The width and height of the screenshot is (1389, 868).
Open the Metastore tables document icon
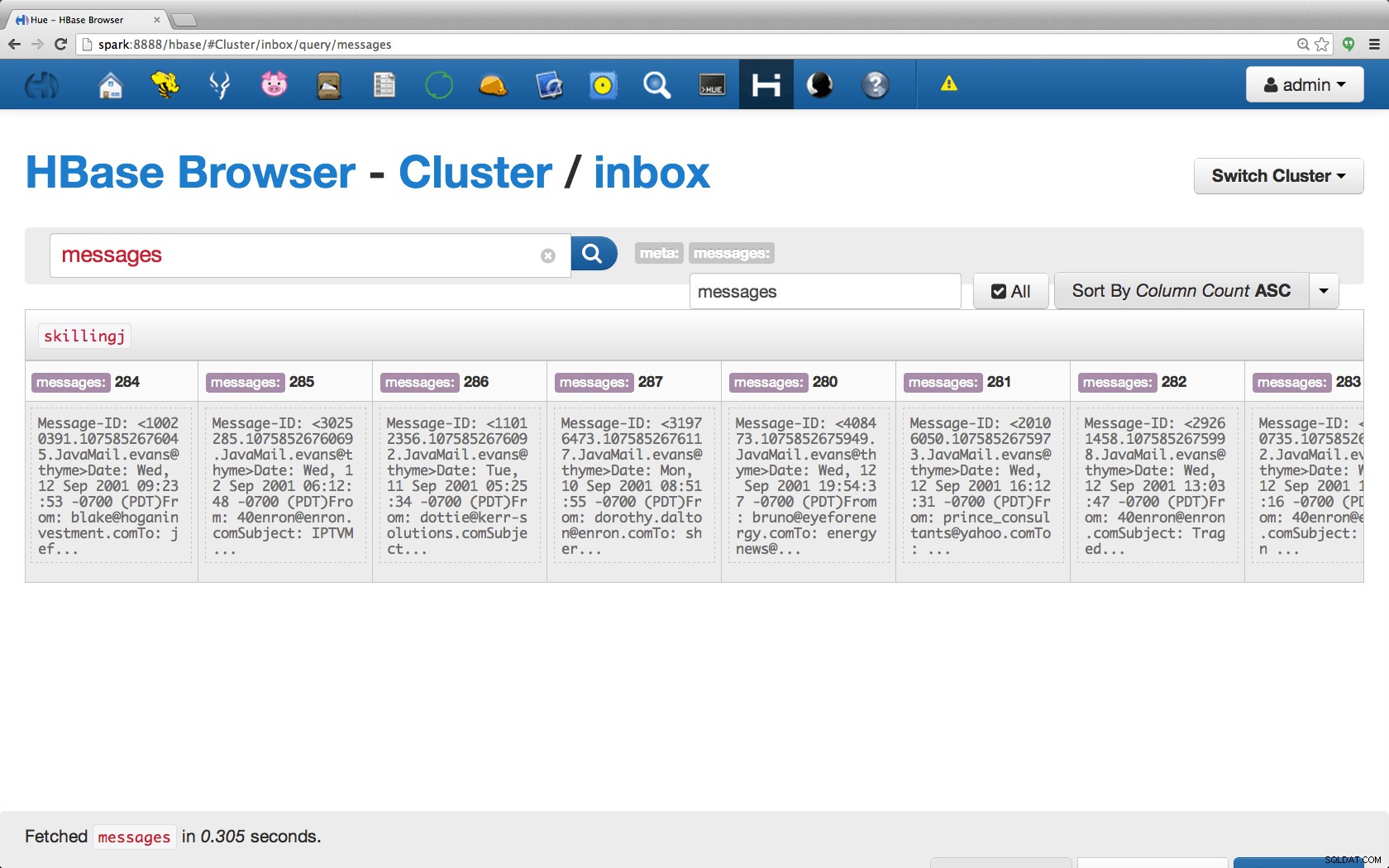tap(384, 84)
